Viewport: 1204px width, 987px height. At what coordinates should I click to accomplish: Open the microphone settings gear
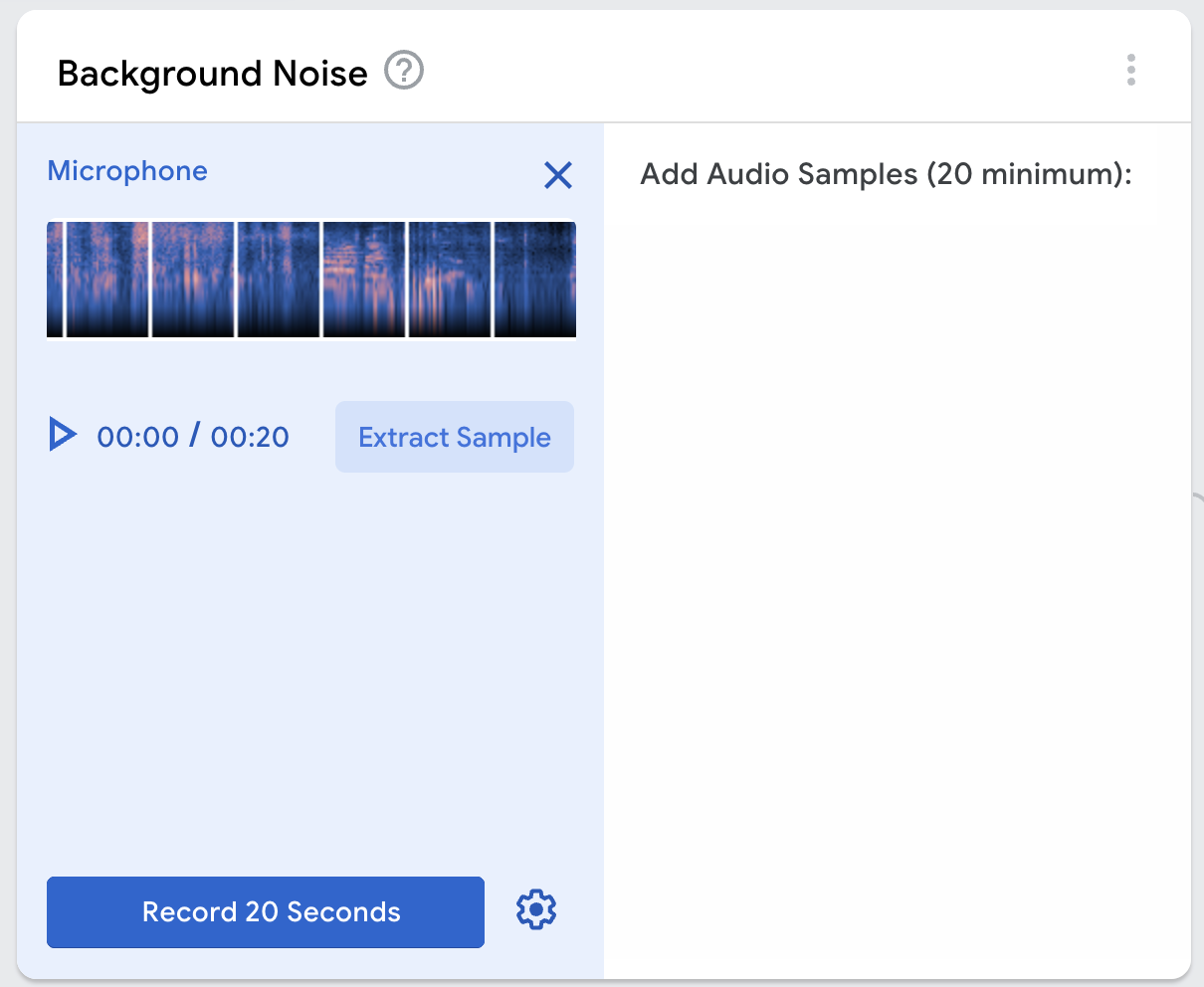(535, 909)
